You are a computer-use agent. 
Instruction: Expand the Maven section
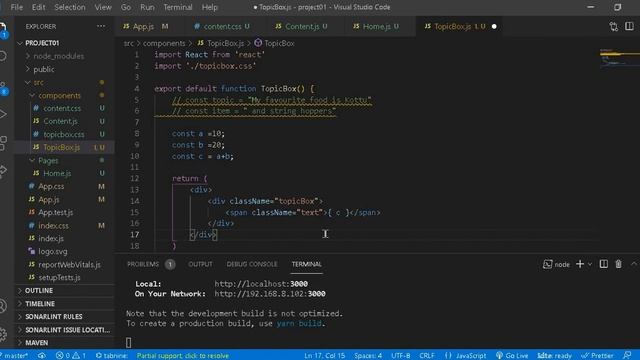64,343
